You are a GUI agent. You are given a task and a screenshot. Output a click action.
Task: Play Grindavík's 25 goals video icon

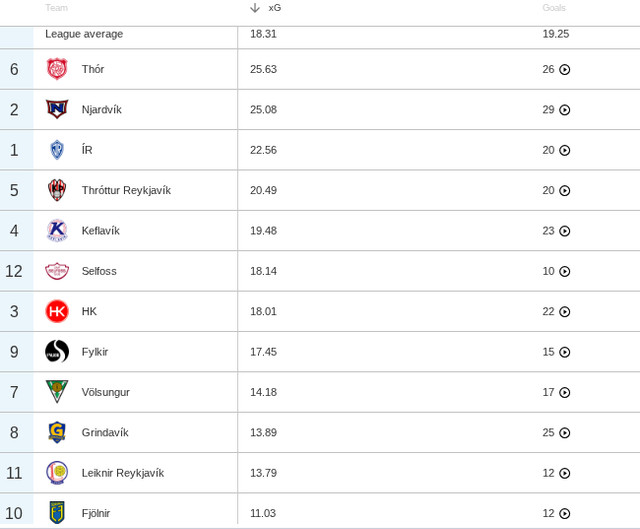564,433
